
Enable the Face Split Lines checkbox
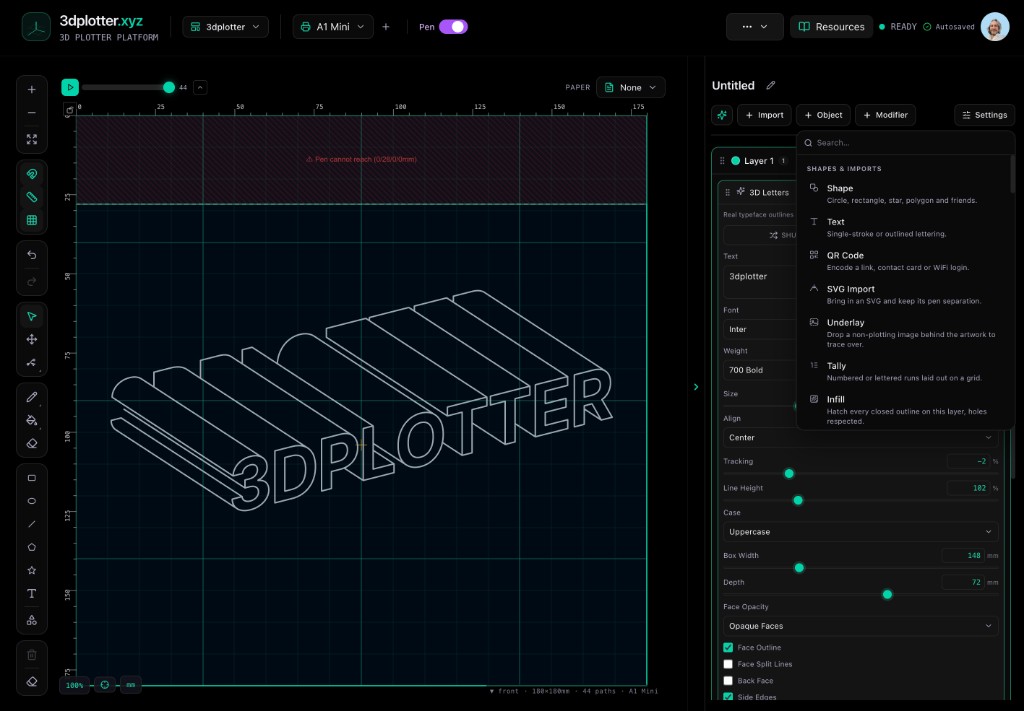click(x=728, y=664)
